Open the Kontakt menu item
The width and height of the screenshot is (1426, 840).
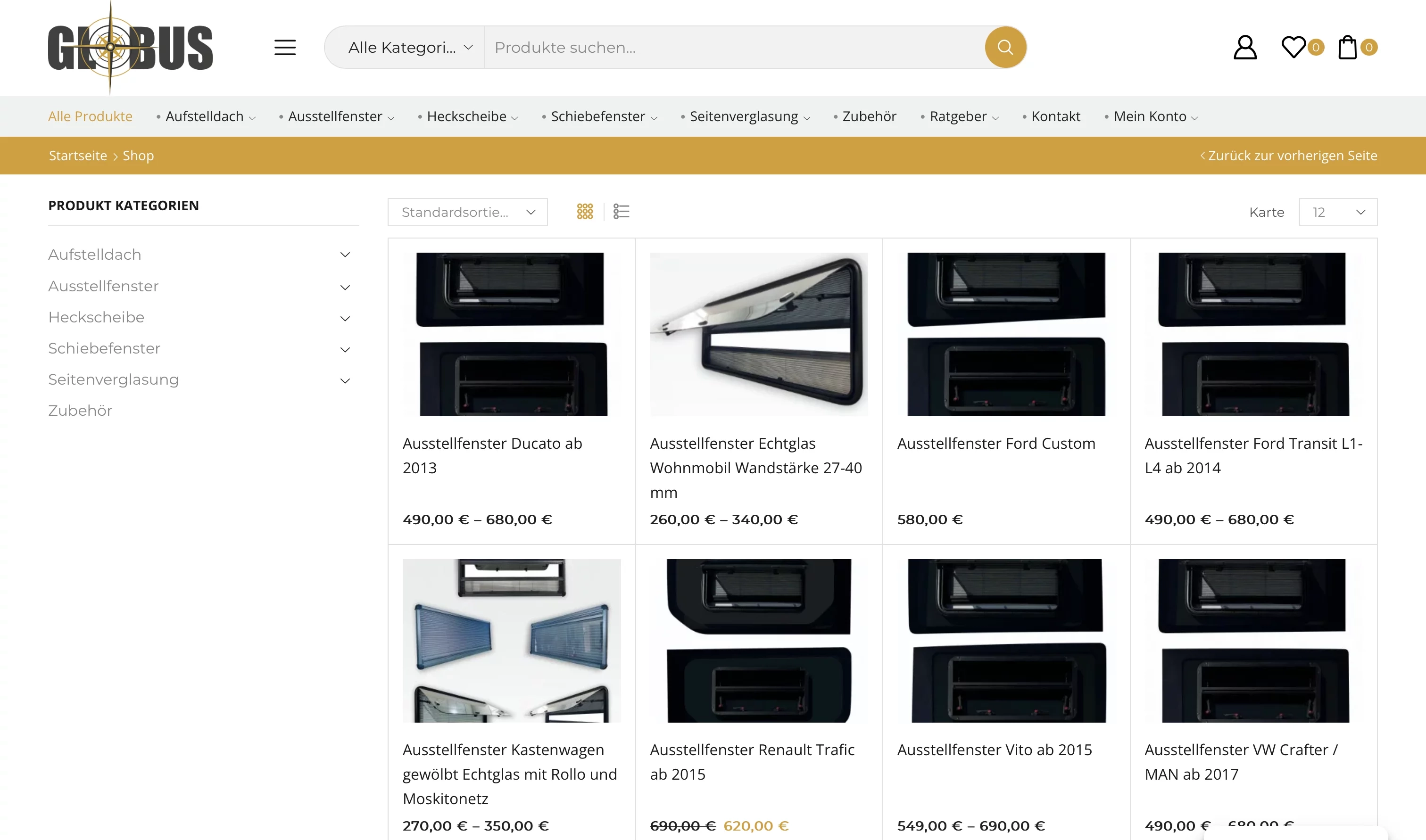point(1055,116)
